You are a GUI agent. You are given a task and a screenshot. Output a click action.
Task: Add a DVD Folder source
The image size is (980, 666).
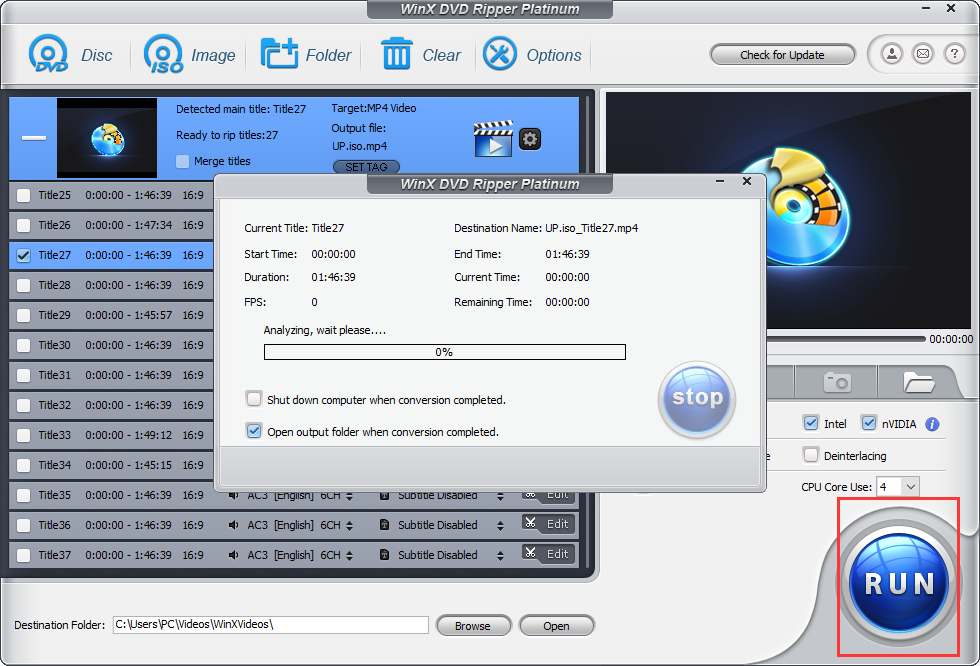point(306,55)
